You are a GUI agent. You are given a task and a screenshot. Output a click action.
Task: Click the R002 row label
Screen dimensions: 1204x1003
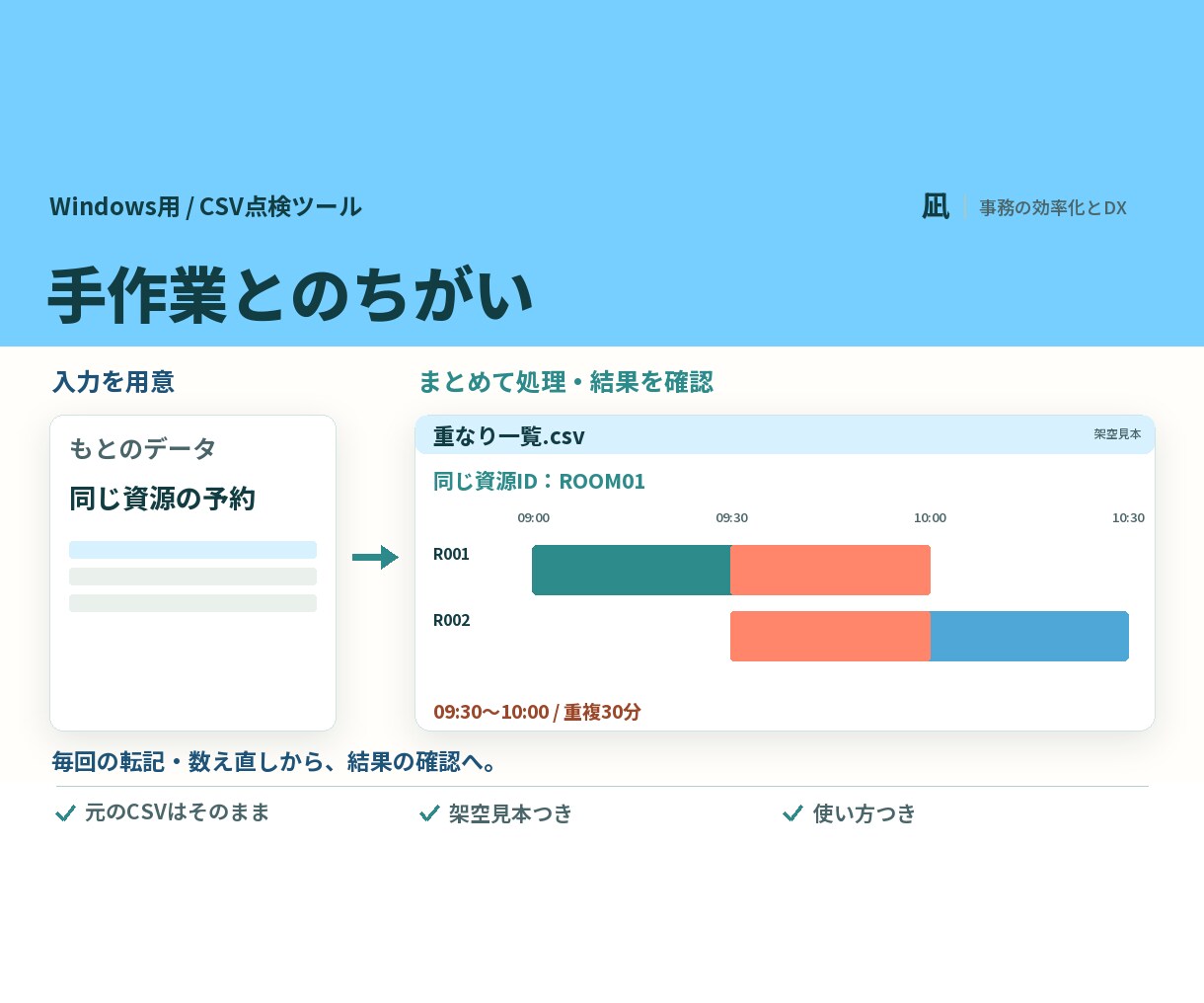451,621
